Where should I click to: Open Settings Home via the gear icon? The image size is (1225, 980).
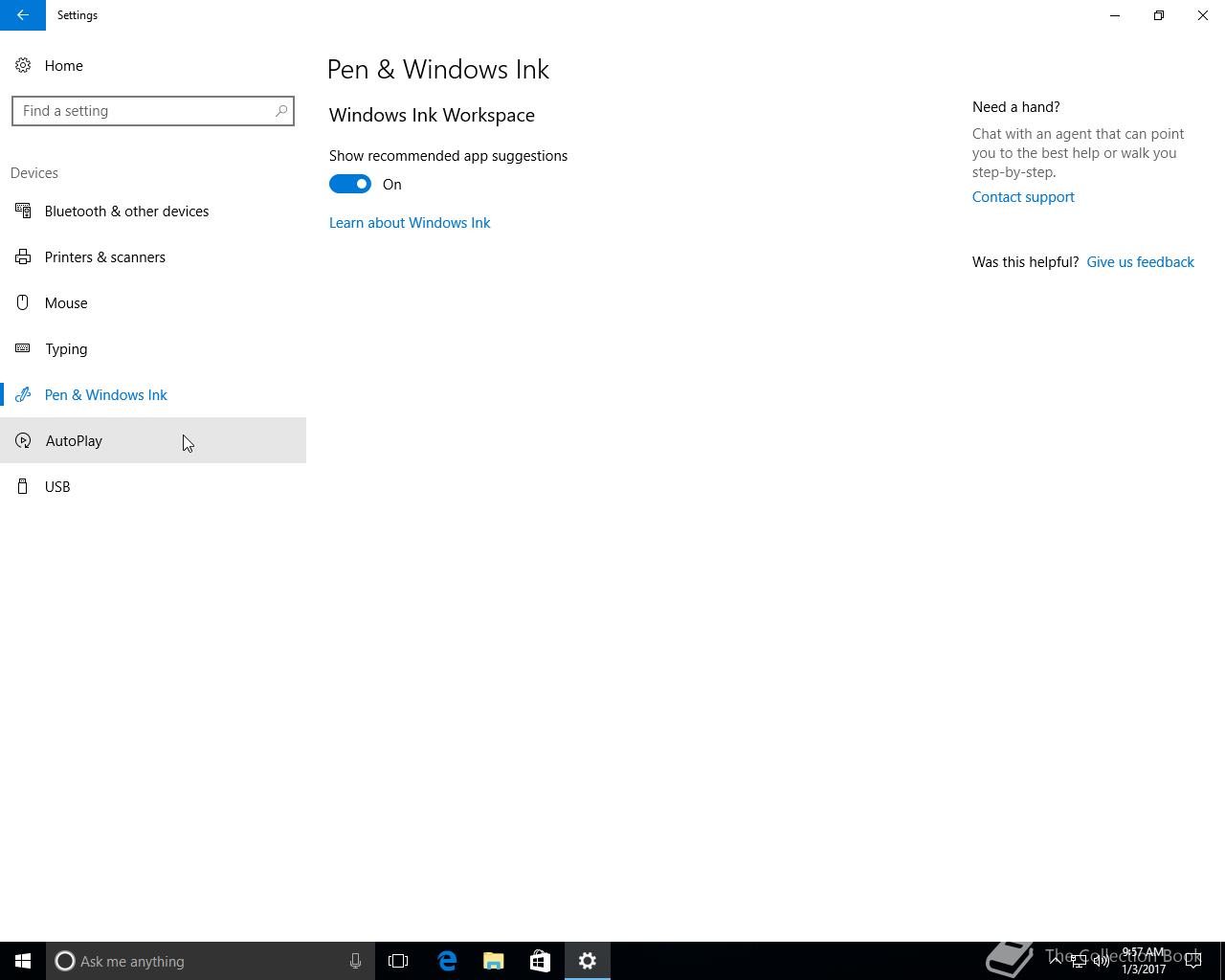tap(23, 65)
